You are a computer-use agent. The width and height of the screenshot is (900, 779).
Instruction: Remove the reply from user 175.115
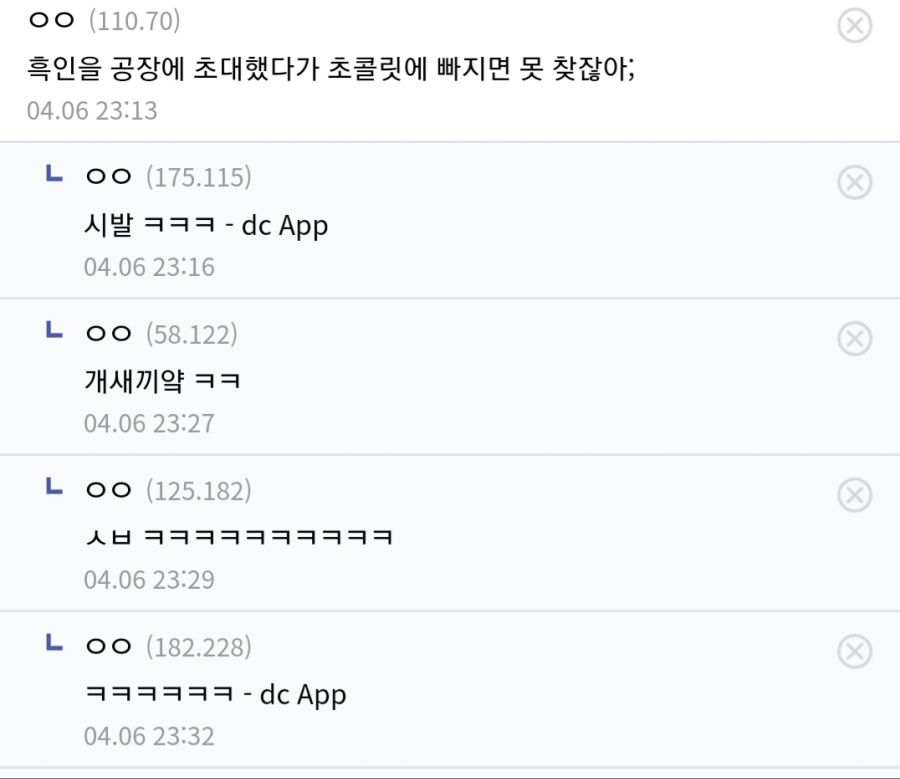[855, 182]
